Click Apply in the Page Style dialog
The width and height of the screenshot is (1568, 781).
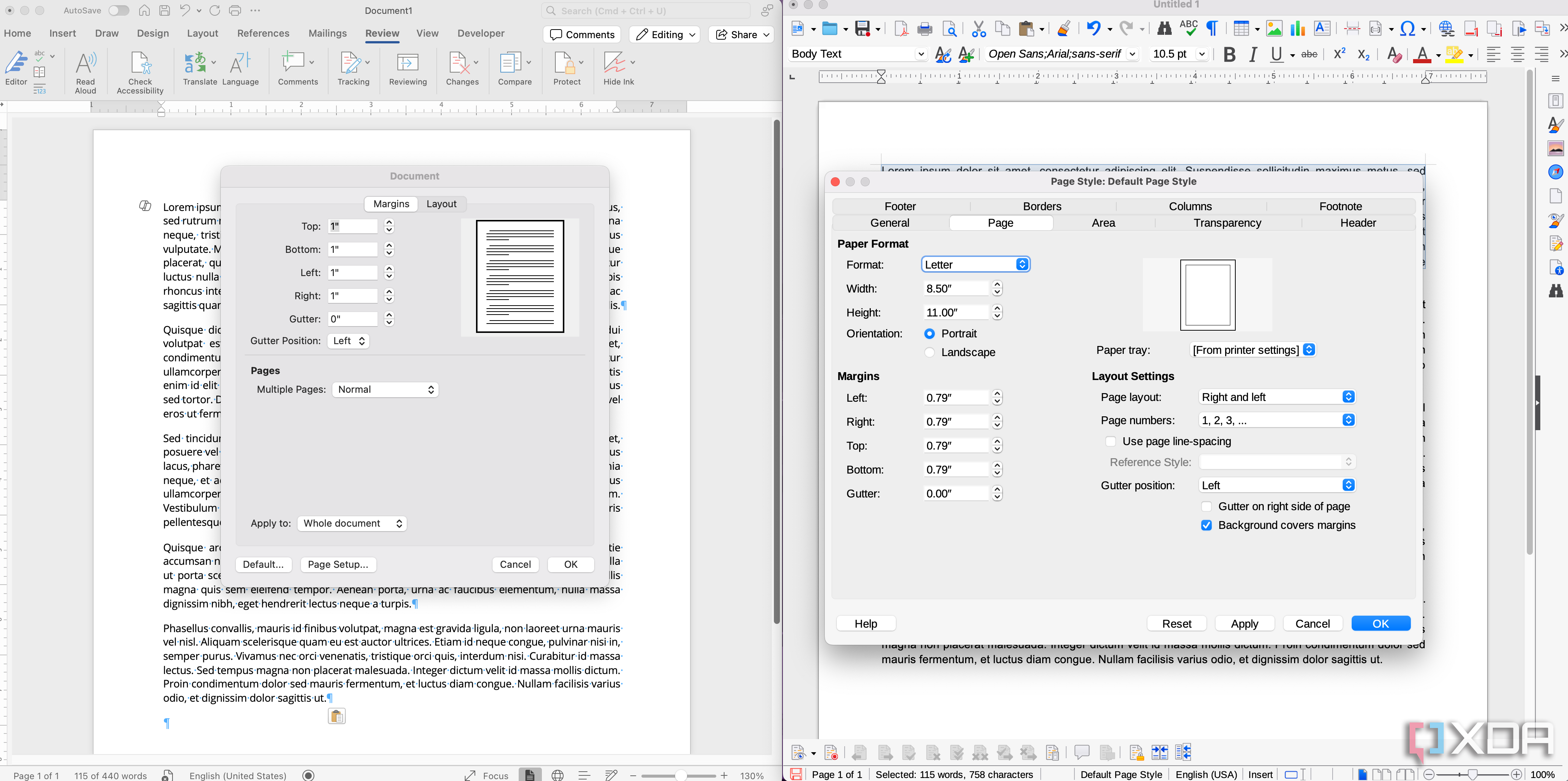(1244, 623)
